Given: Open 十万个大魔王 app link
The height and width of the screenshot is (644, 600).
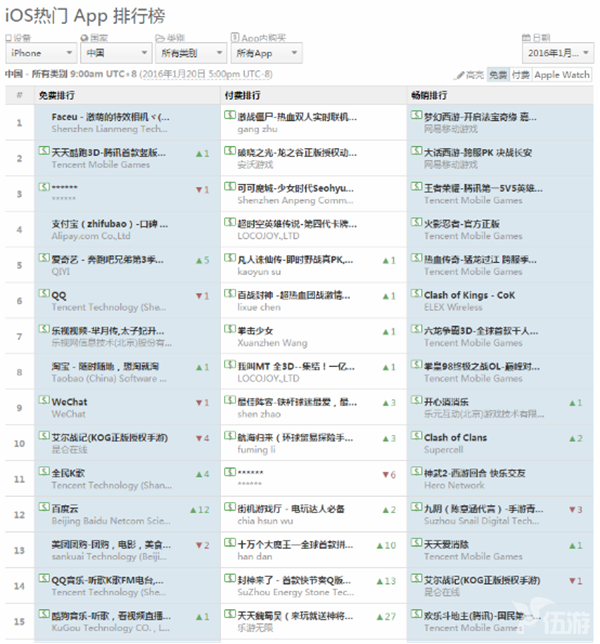Looking at the screenshot, I should click(295, 545).
